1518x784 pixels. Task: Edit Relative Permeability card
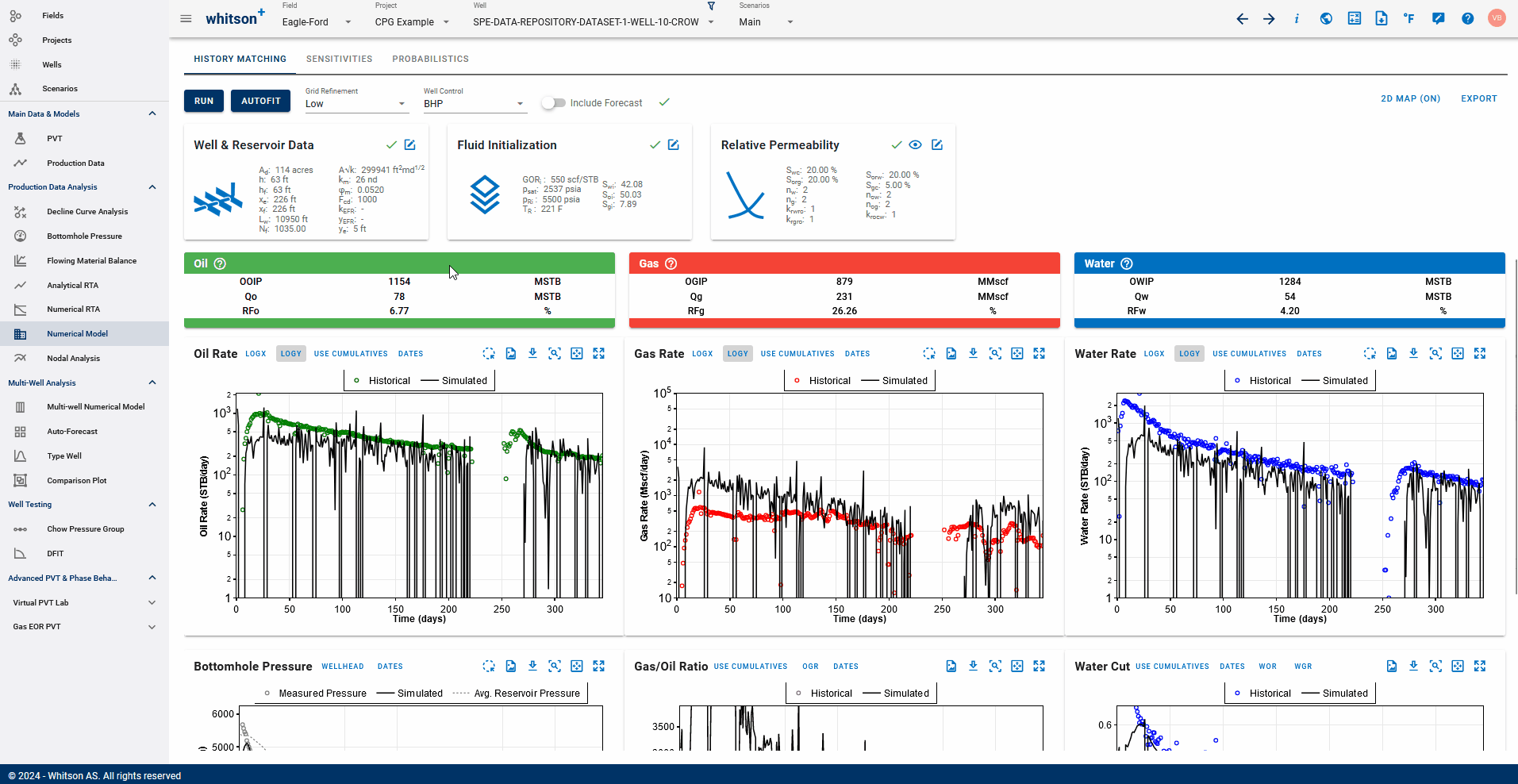pos(937,145)
